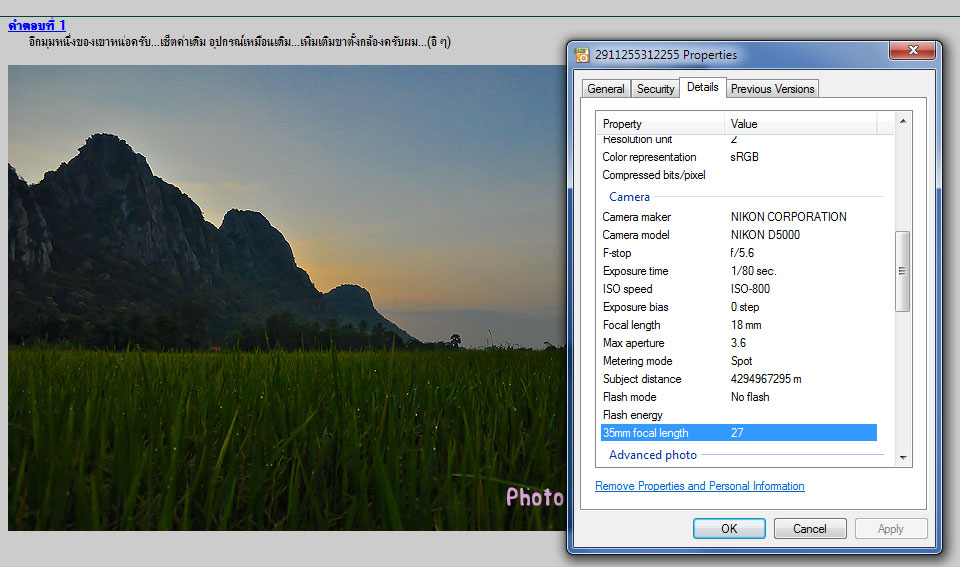Click the ISO speed value ISO-800

click(x=750, y=289)
